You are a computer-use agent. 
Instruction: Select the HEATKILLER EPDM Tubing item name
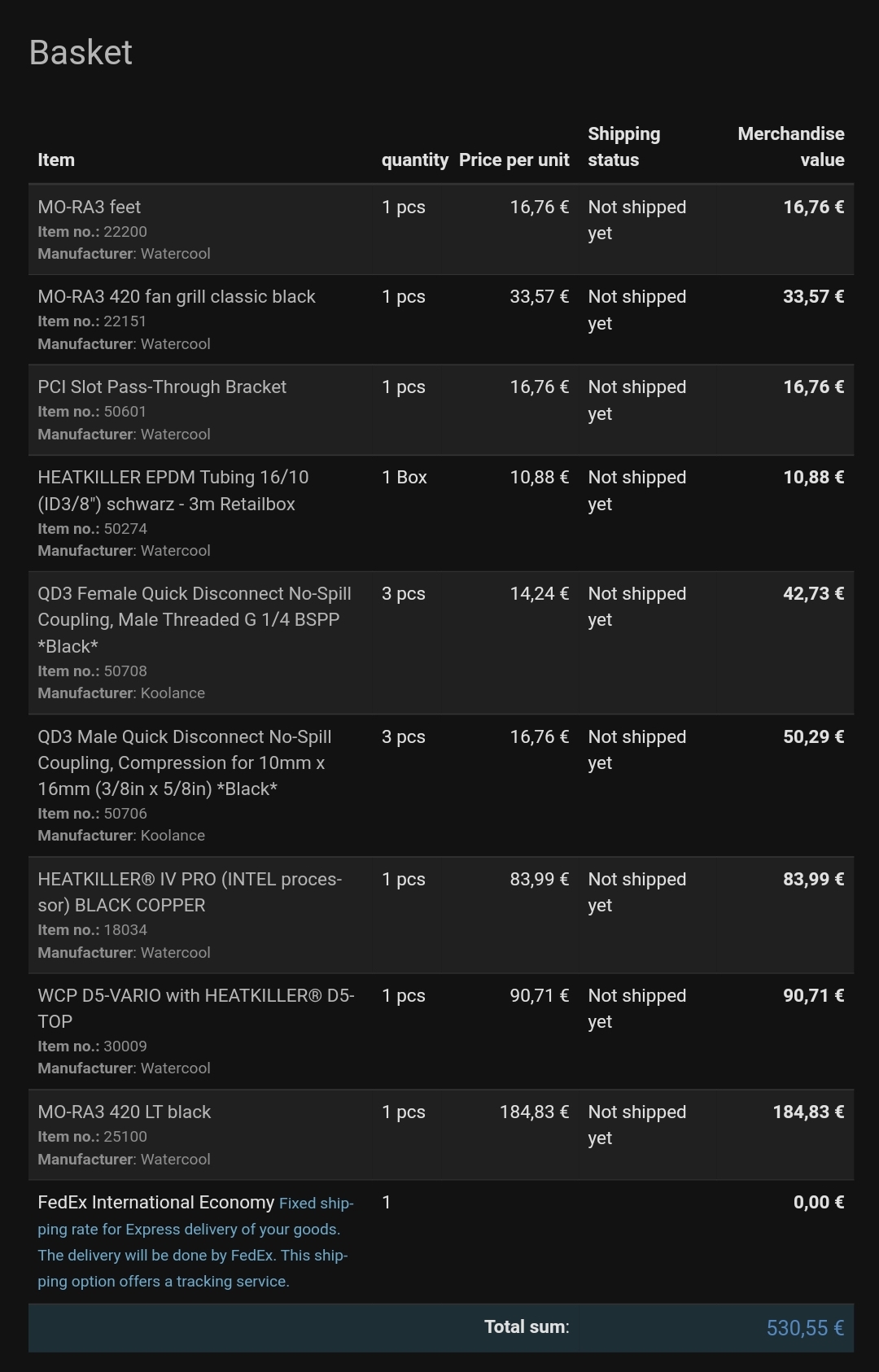173,490
